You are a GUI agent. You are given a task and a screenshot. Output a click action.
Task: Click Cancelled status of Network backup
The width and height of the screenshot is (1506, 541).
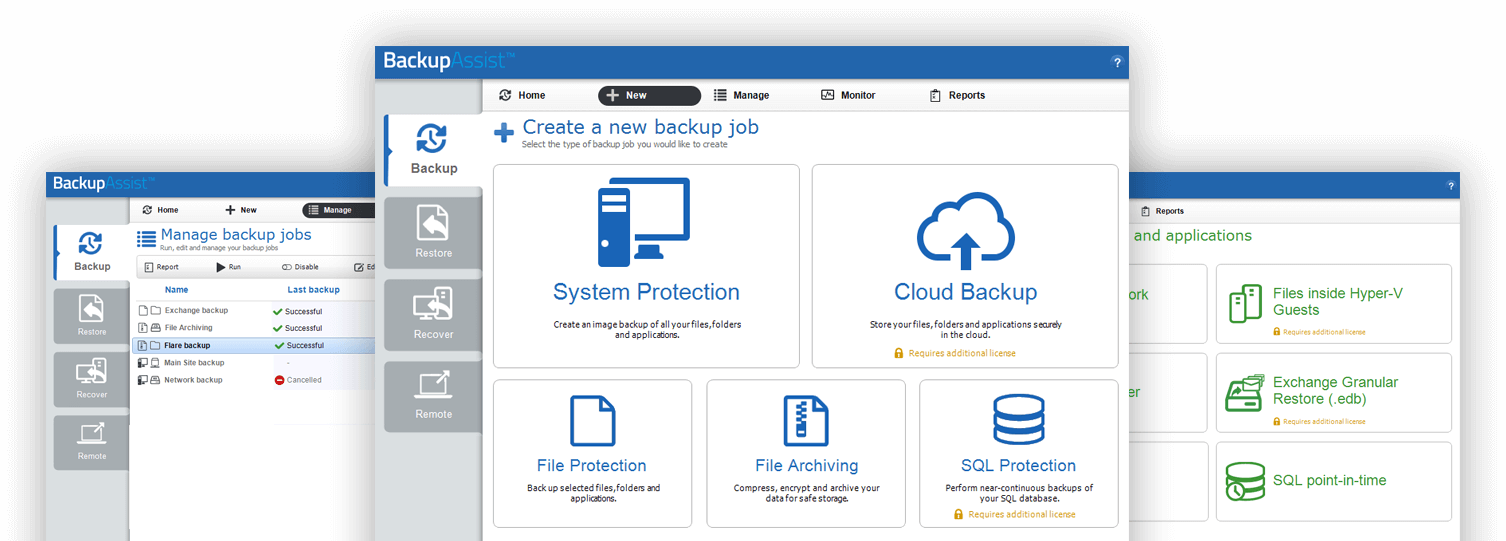pos(298,380)
